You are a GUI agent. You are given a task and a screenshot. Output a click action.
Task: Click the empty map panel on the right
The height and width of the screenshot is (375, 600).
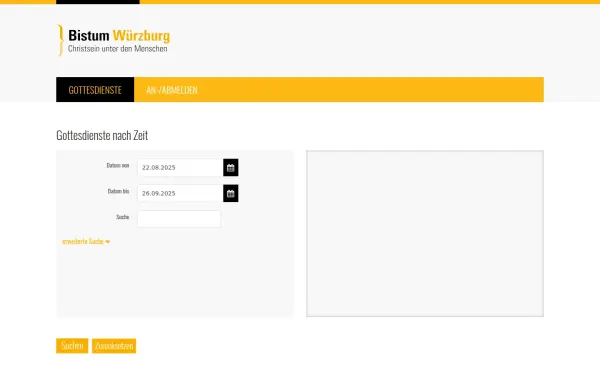point(425,233)
